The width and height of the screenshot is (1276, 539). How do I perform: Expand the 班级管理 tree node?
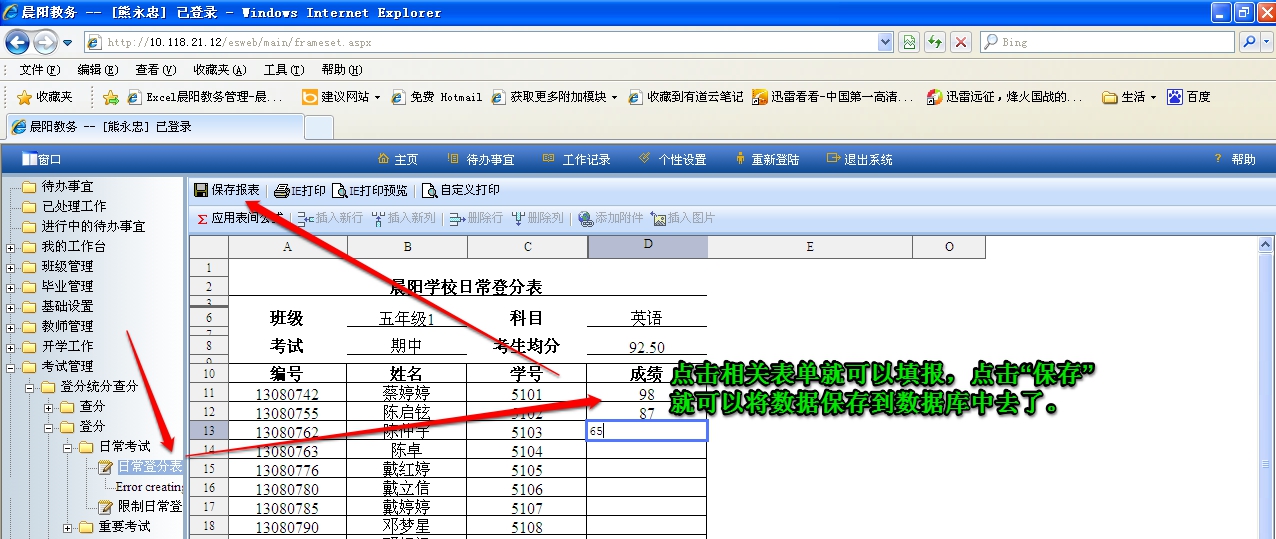click(11, 267)
